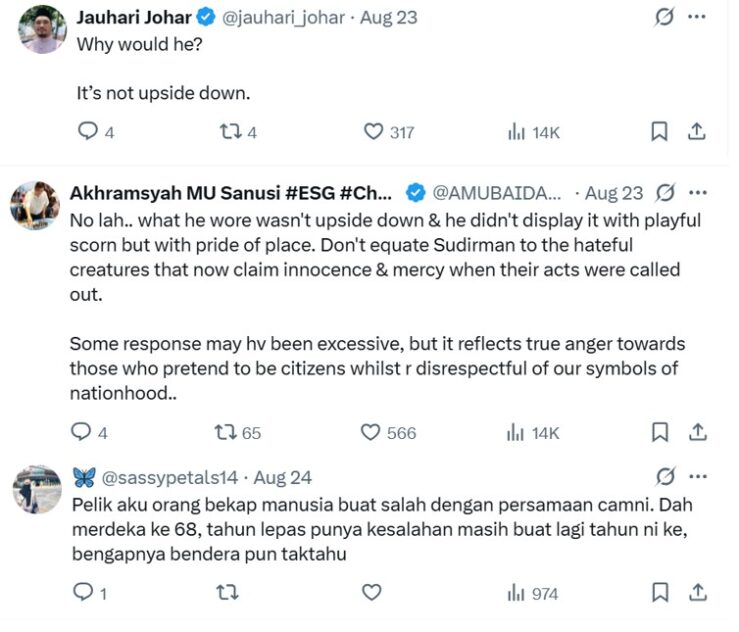Reply to Jauhari Johar's tweet

pyautogui.click(x=88, y=131)
